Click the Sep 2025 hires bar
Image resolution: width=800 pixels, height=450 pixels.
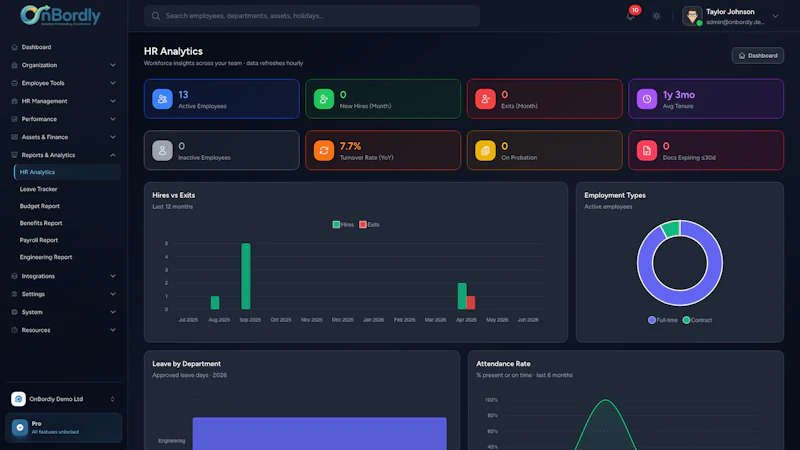pyautogui.click(x=246, y=276)
